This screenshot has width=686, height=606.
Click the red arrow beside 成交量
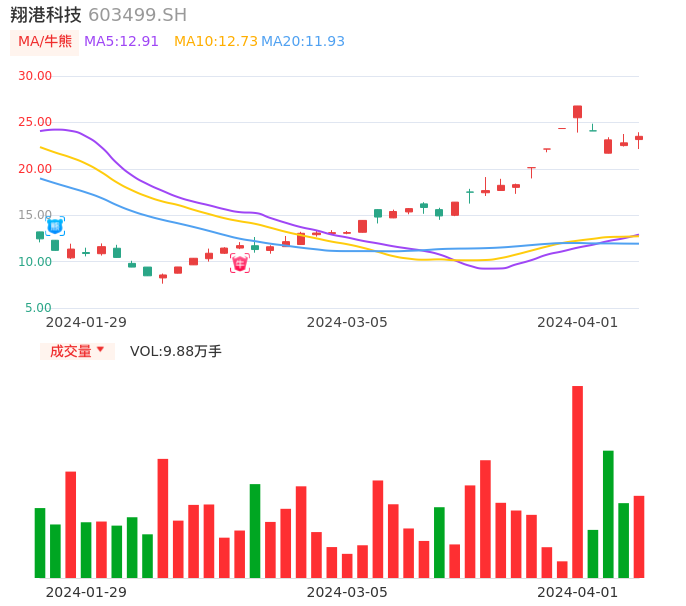pos(100,350)
